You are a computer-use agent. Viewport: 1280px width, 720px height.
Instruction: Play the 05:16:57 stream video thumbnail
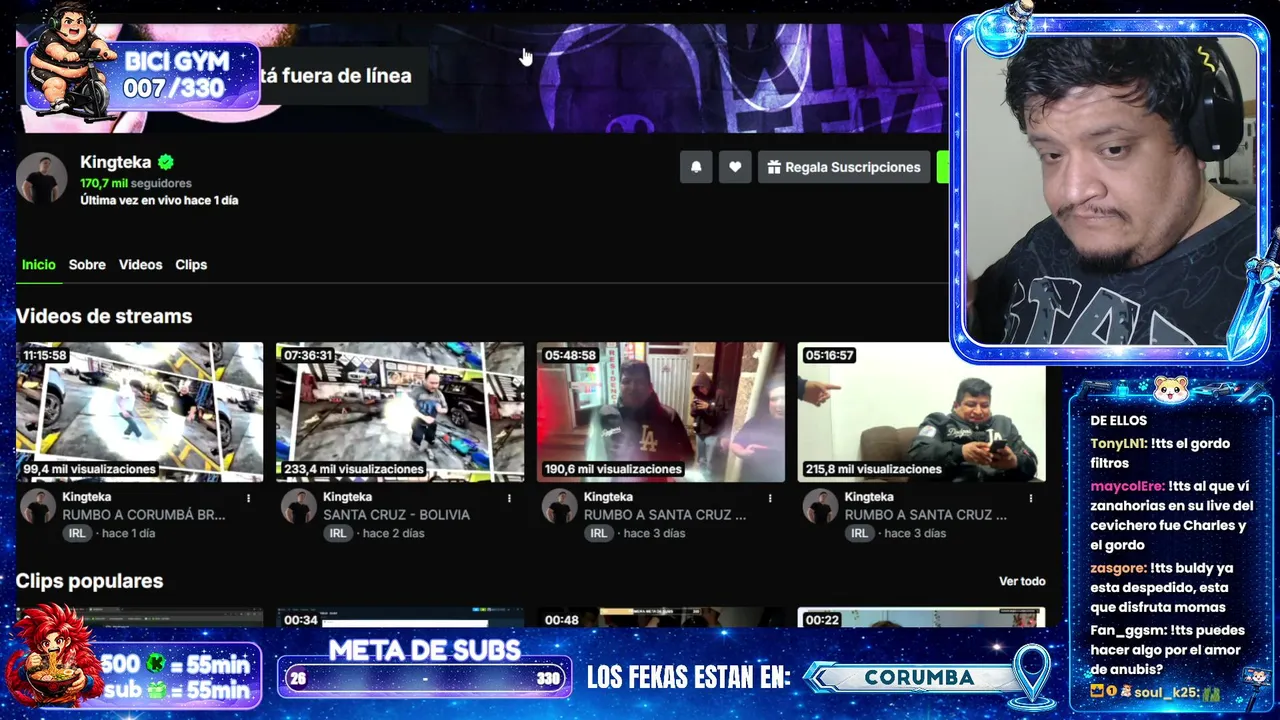(922, 412)
